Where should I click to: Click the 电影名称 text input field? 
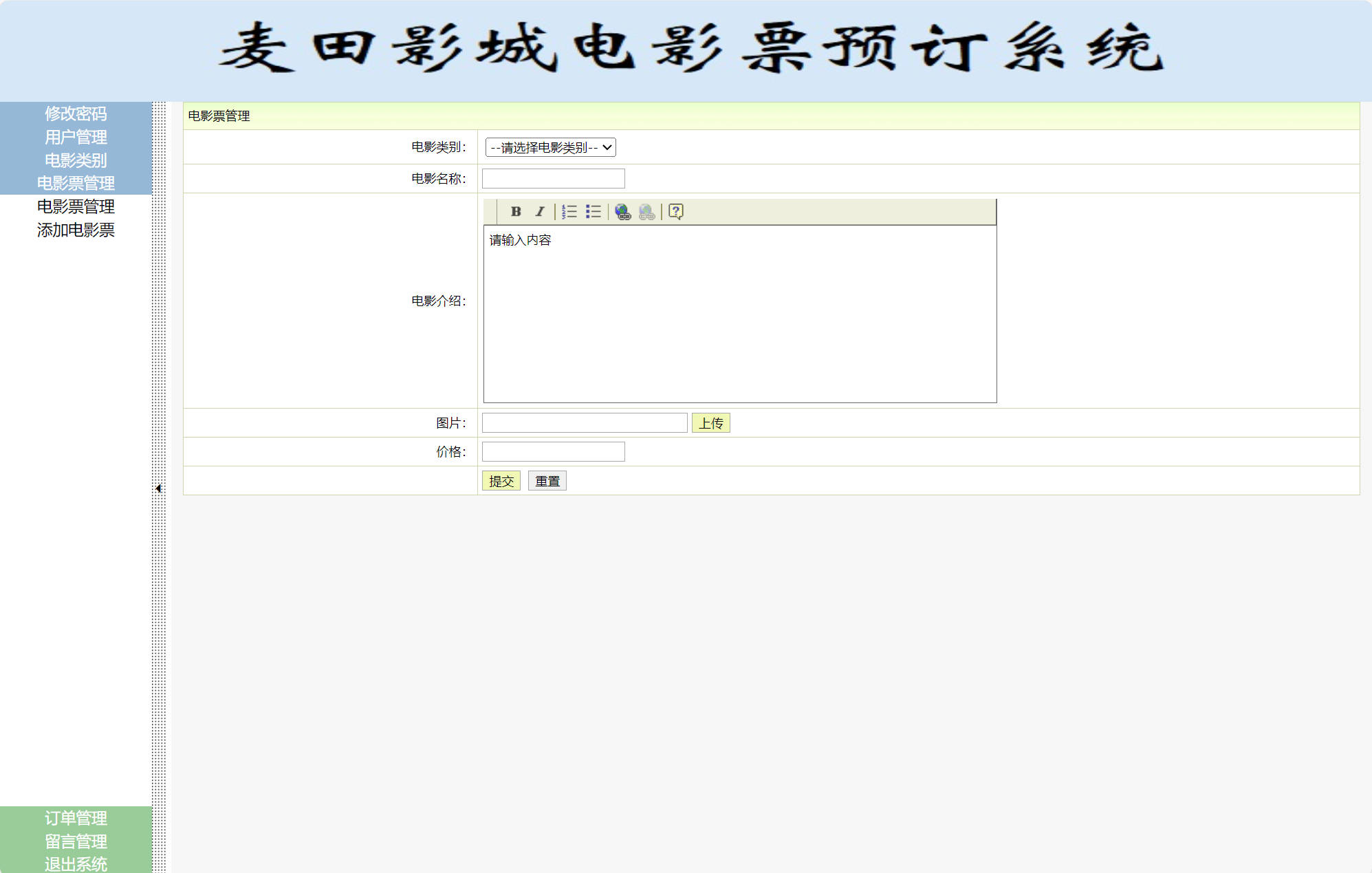[553, 179]
